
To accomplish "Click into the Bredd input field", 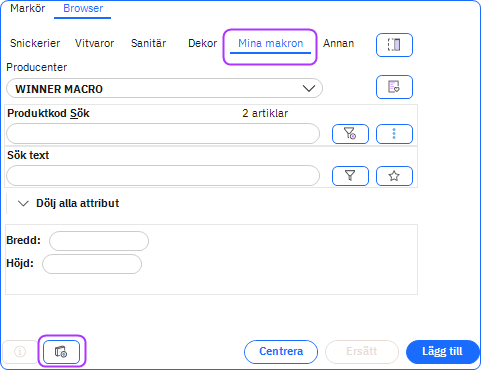I will click(99, 241).
